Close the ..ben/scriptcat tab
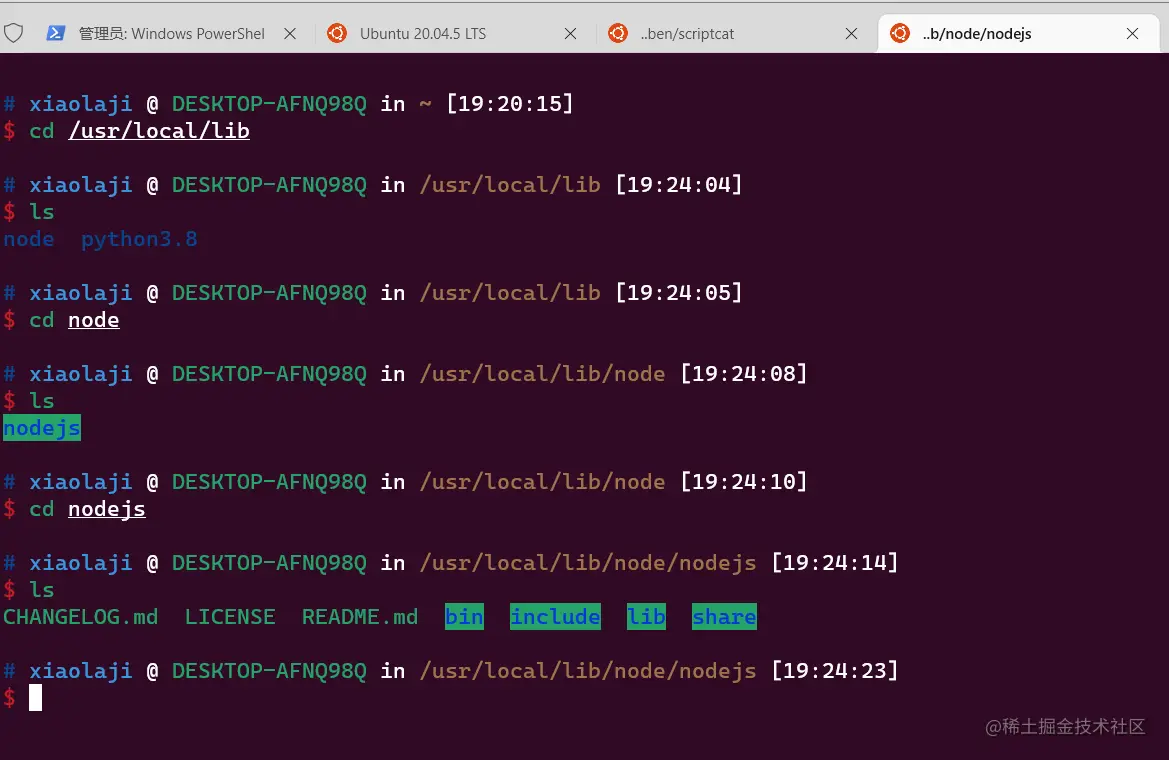This screenshot has width=1169, height=760. (x=851, y=34)
